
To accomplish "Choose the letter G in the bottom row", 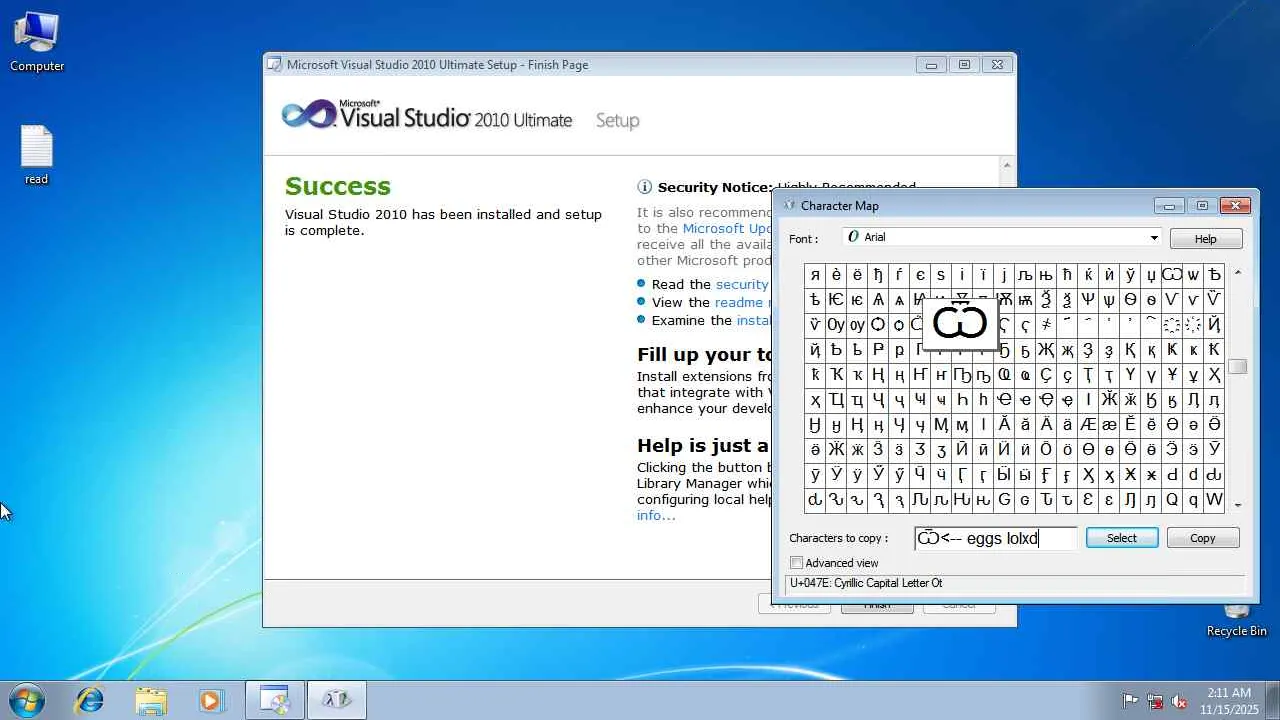I will coord(1004,500).
